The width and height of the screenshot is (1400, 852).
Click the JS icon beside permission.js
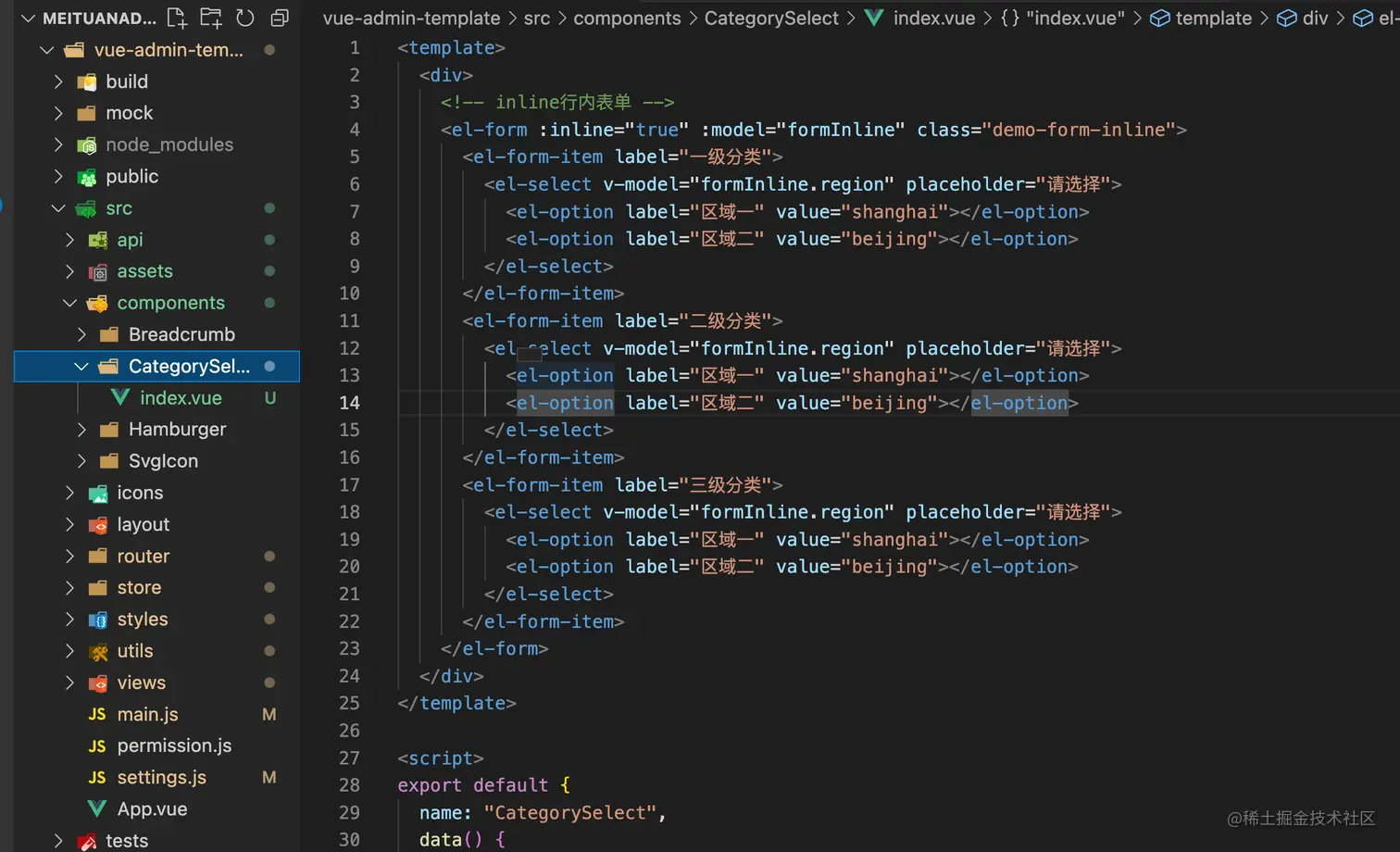(97, 745)
